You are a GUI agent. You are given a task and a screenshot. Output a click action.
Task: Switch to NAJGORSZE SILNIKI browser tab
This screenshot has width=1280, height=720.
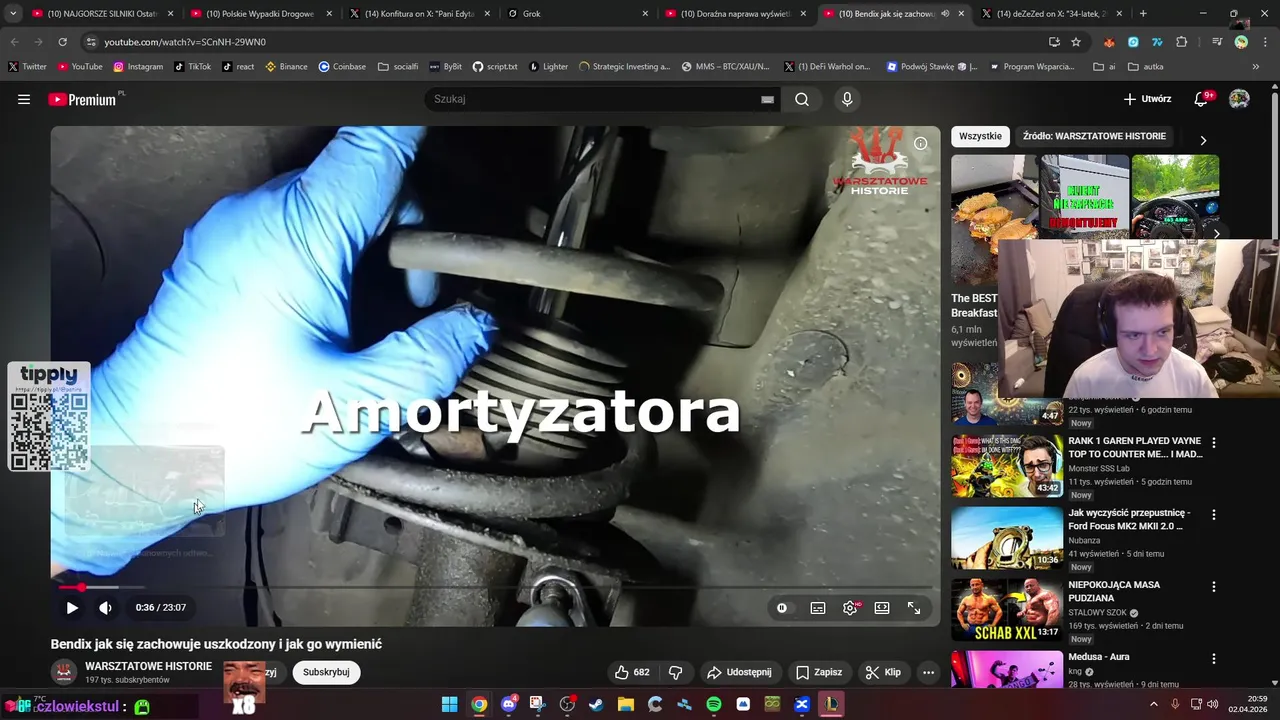tap(103, 14)
